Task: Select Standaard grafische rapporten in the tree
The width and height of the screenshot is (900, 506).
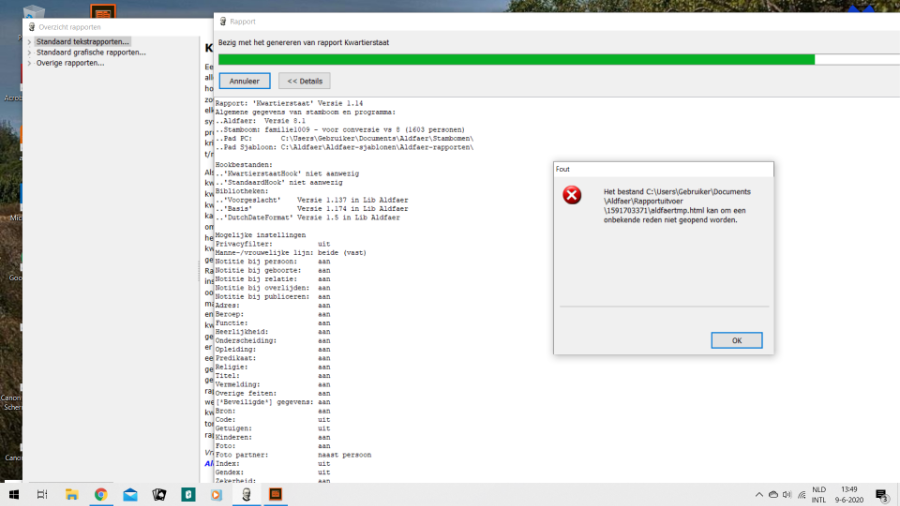Action: 90,52
